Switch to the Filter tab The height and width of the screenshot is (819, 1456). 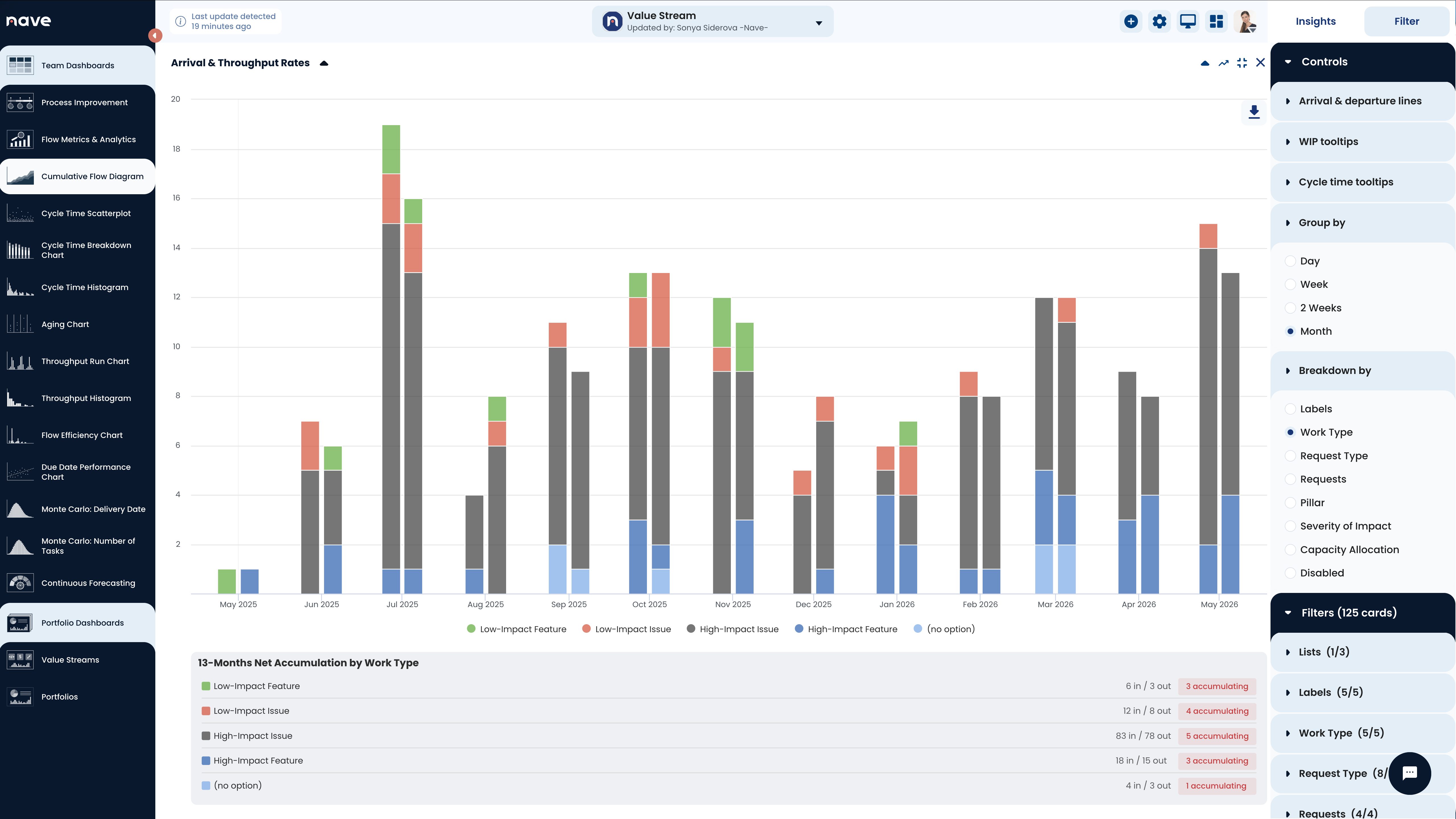(x=1406, y=21)
